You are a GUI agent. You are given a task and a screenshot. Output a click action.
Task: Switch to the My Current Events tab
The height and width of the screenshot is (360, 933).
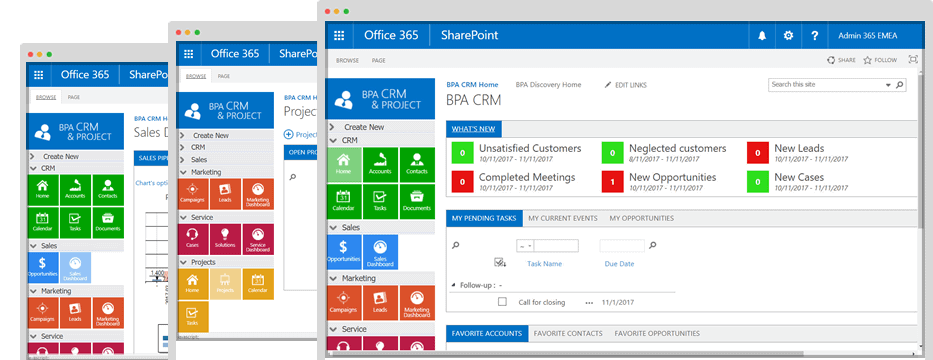coord(563,218)
